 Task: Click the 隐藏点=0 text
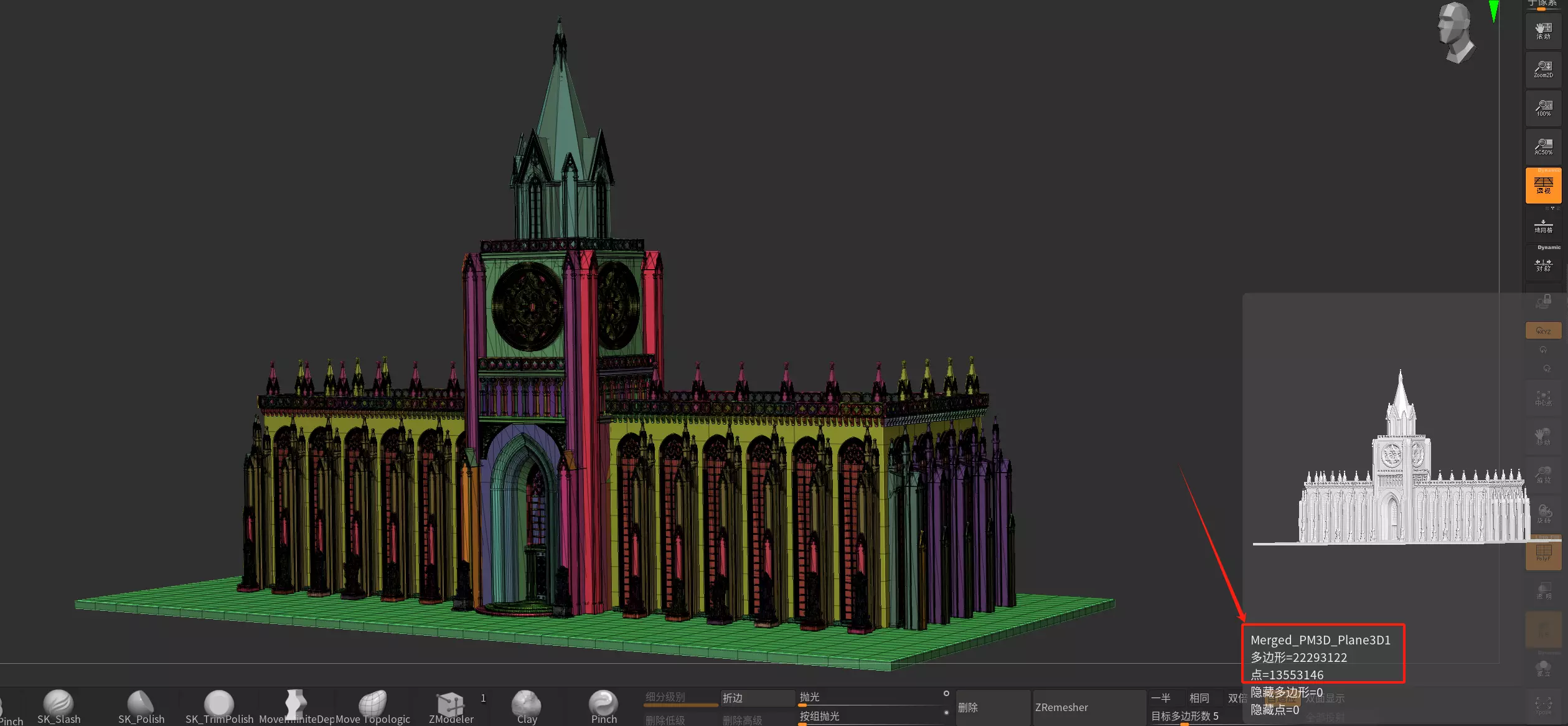1274,710
